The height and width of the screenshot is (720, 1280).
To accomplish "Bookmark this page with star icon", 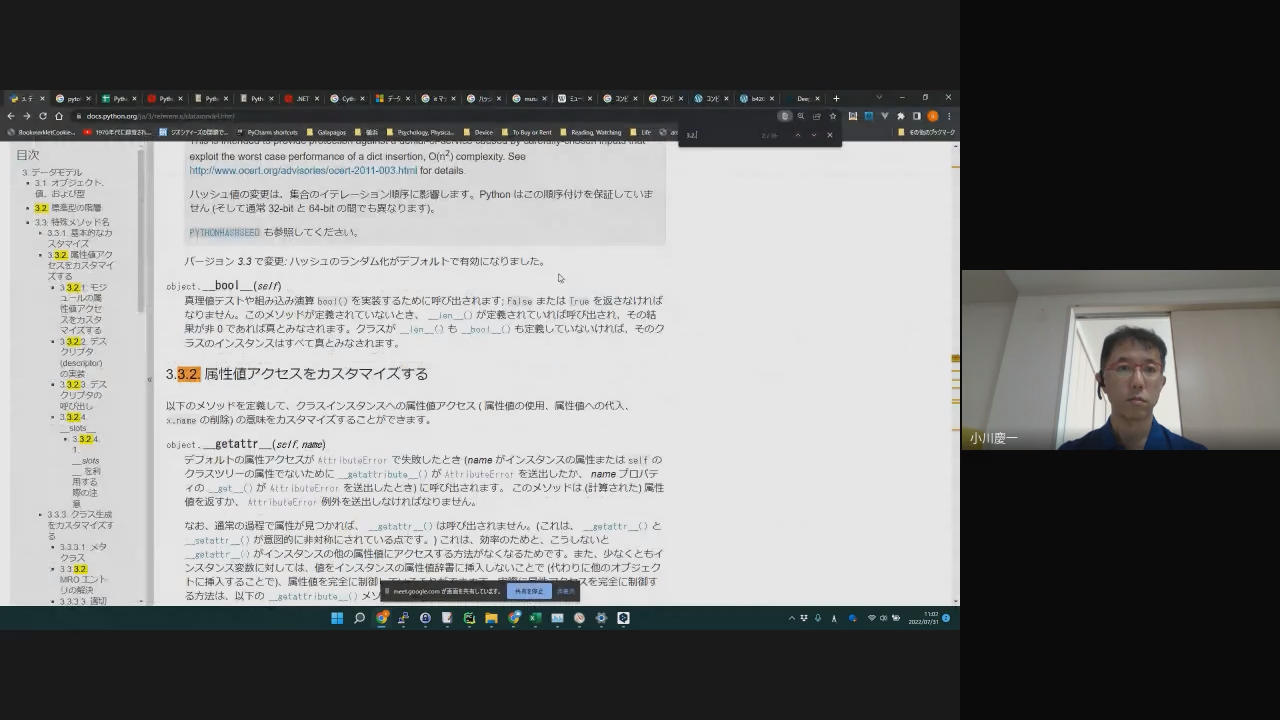I will pyautogui.click(x=832, y=116).
